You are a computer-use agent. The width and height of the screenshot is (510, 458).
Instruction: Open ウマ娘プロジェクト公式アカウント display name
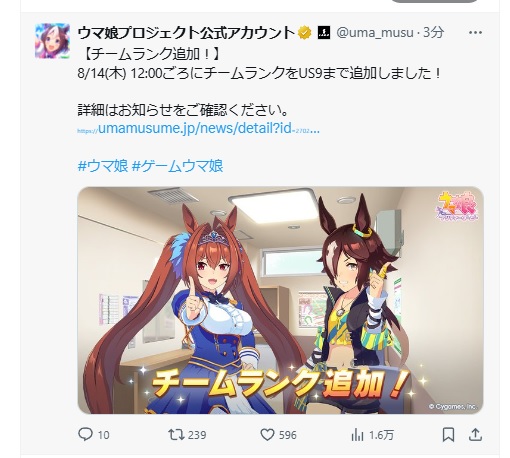tap(186, 33)
